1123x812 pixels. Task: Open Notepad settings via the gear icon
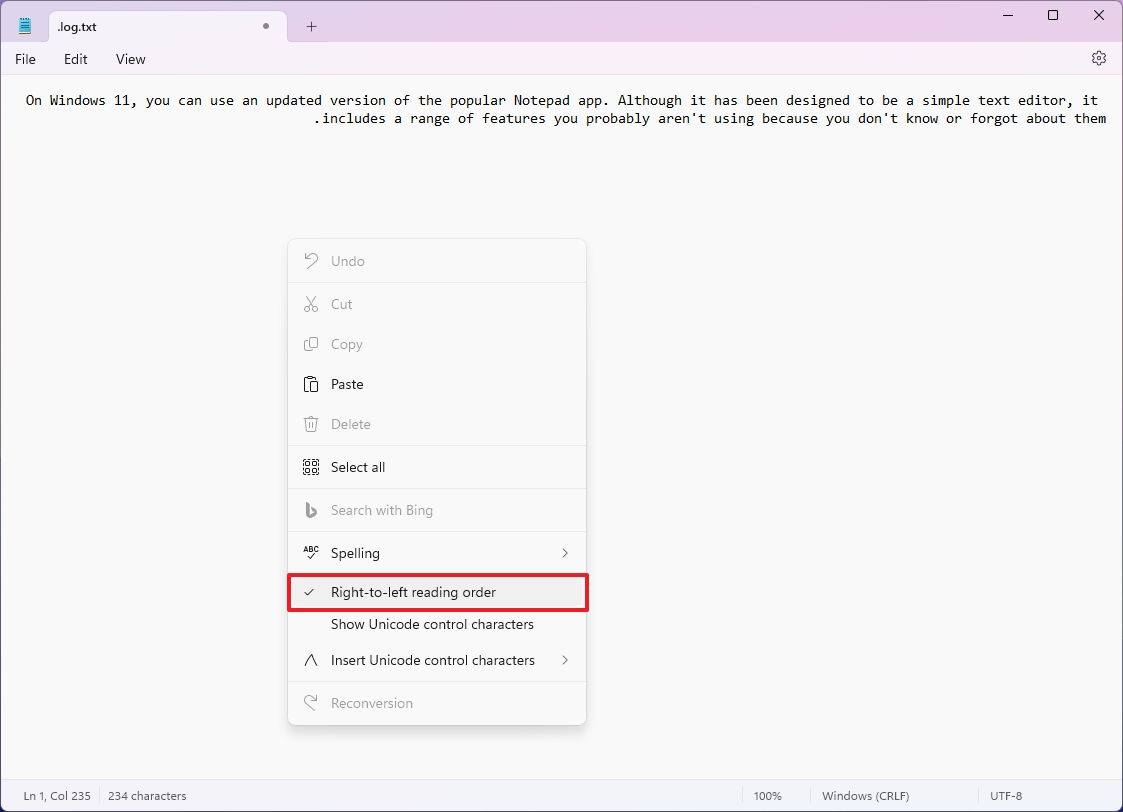click(x=1099, y=58)
